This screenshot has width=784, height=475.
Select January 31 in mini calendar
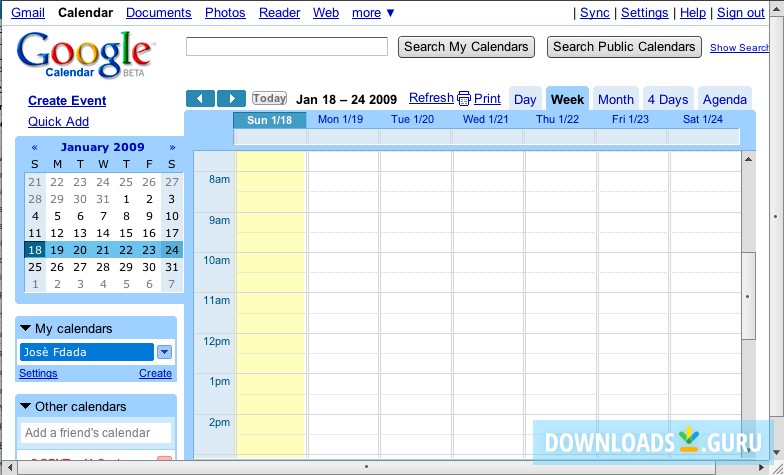[172, 267]
